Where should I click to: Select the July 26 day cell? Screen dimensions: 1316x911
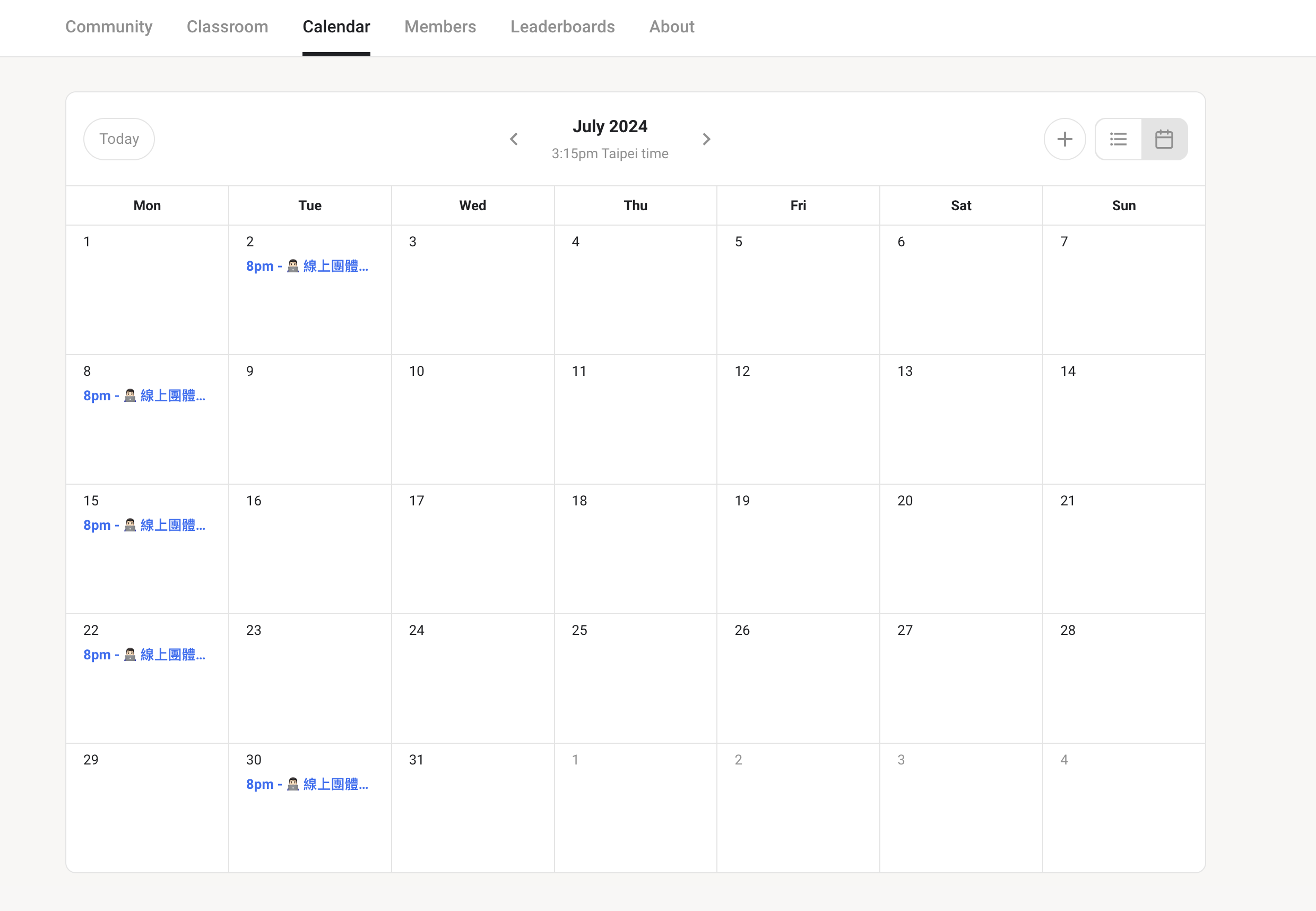[798, 678]
